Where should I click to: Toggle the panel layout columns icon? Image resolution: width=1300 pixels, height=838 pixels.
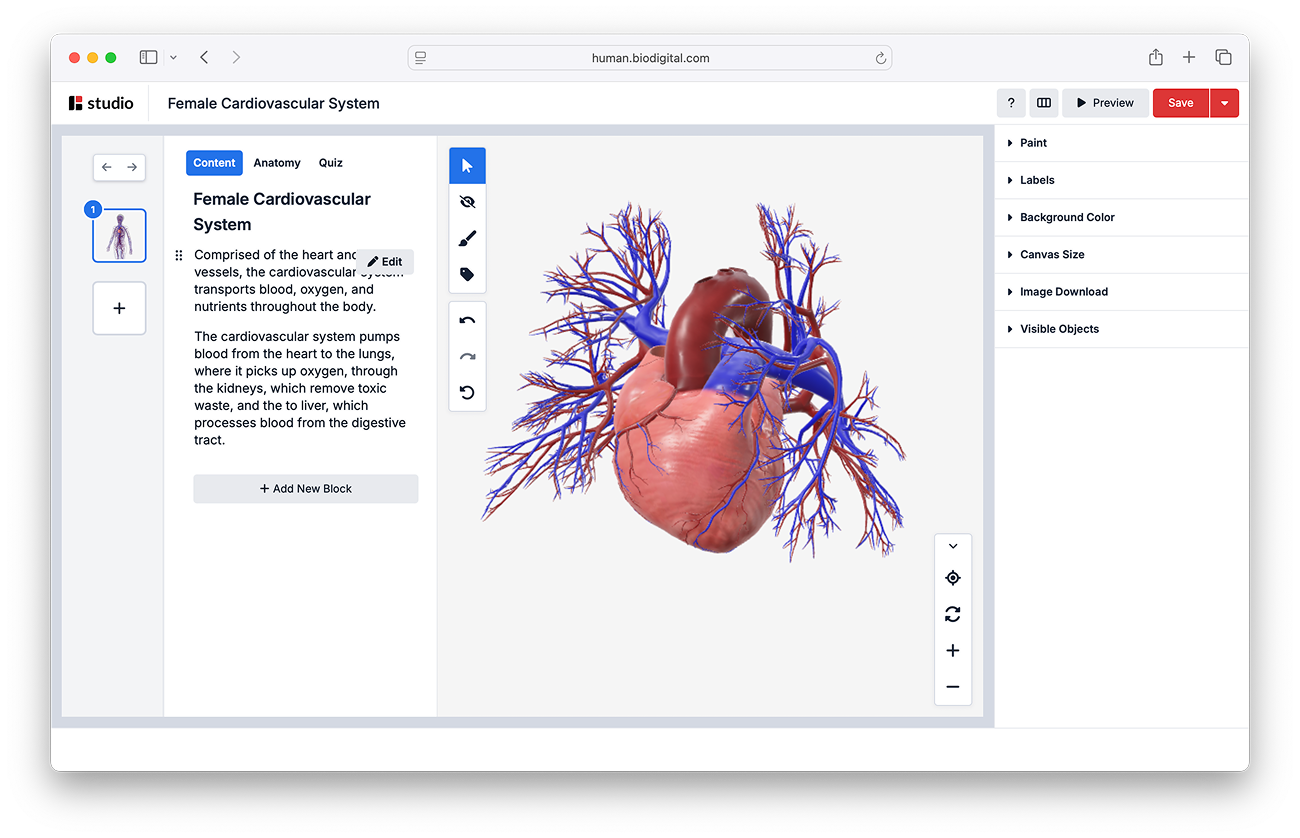[x=1044, y=103]
